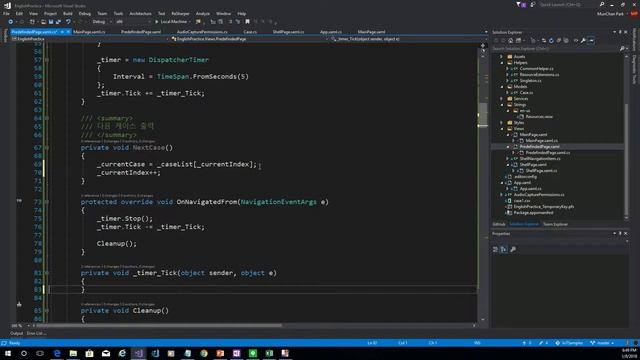This screenshot has height=360, width=640.
Task: Click the Save toolbar icon
Action: click(51, 22)
